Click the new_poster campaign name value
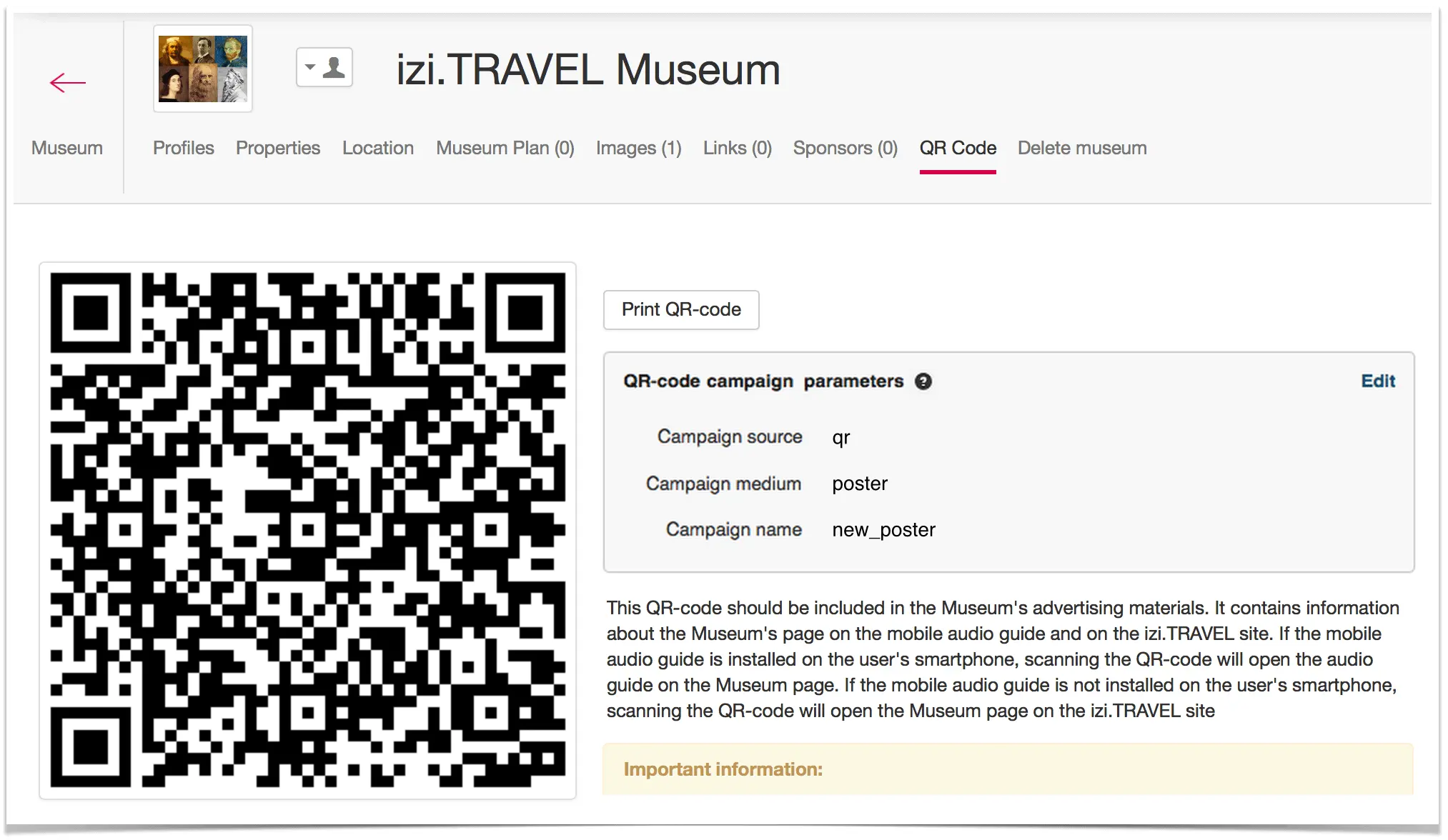Image resolution: width=1448 pixels, height=840 pixels. coord(883,530)
